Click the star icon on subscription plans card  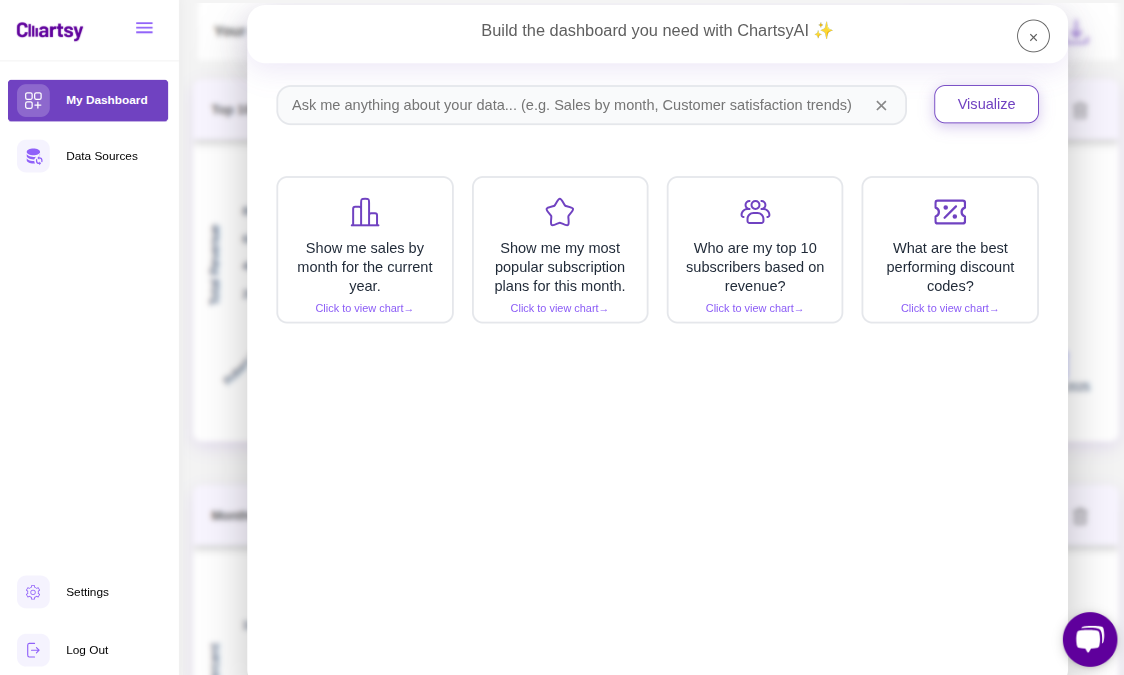[x=559, y=212]
